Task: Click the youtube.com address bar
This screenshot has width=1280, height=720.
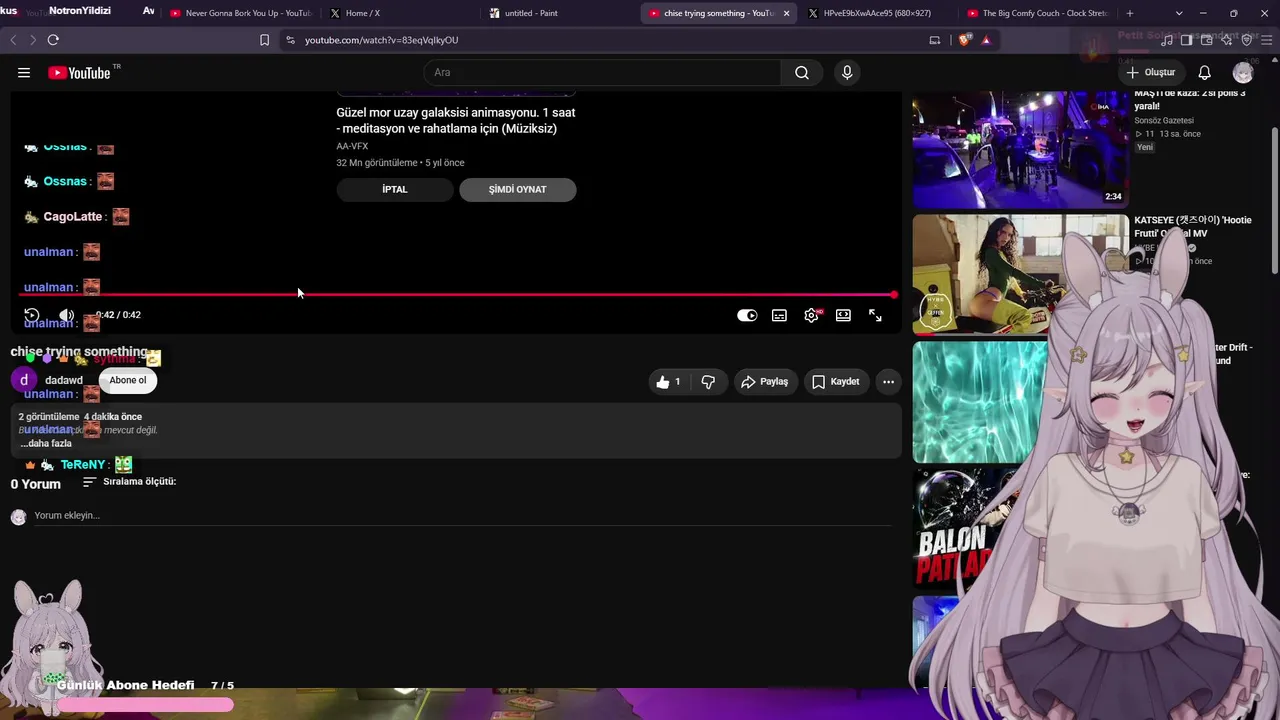Action: [x=600, y=40]
